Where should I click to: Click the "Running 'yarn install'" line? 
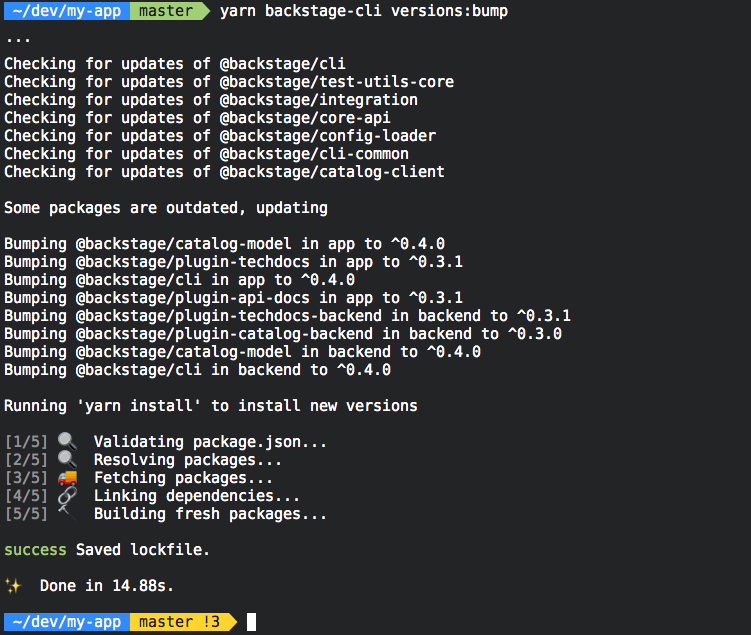pyautogui.click(x=210, y=406)
